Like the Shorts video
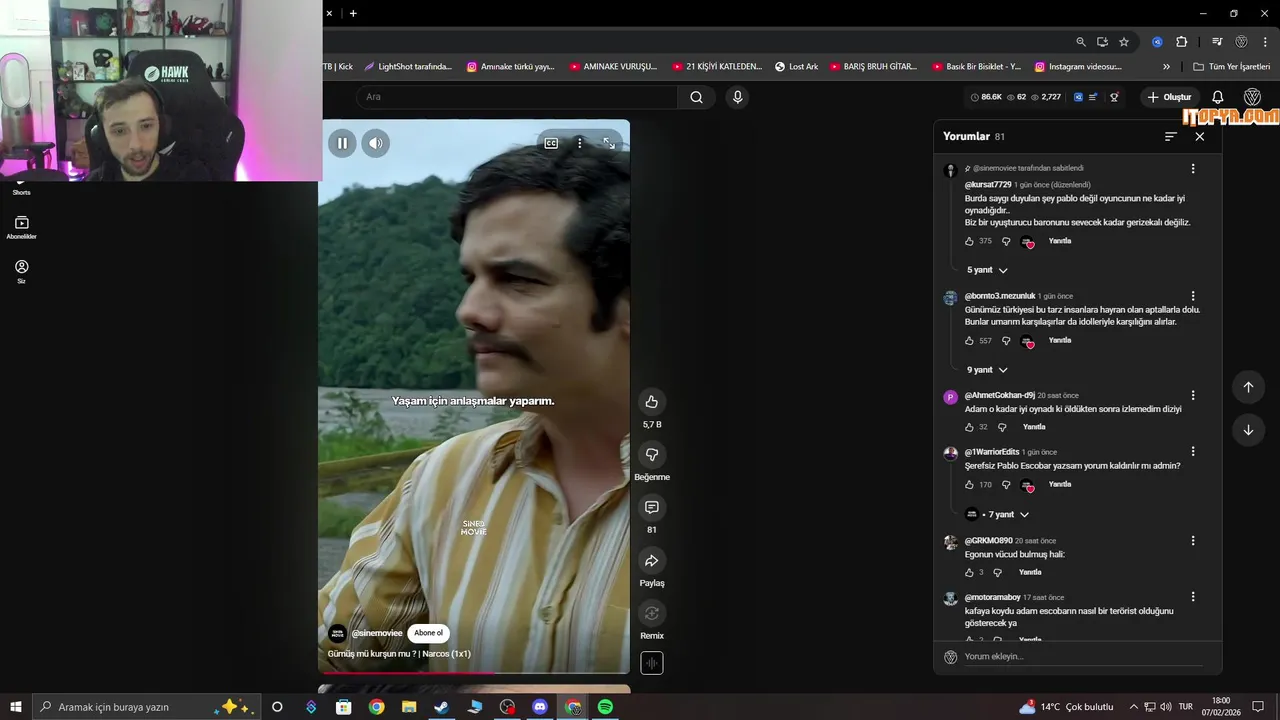 tap(652, 401)
